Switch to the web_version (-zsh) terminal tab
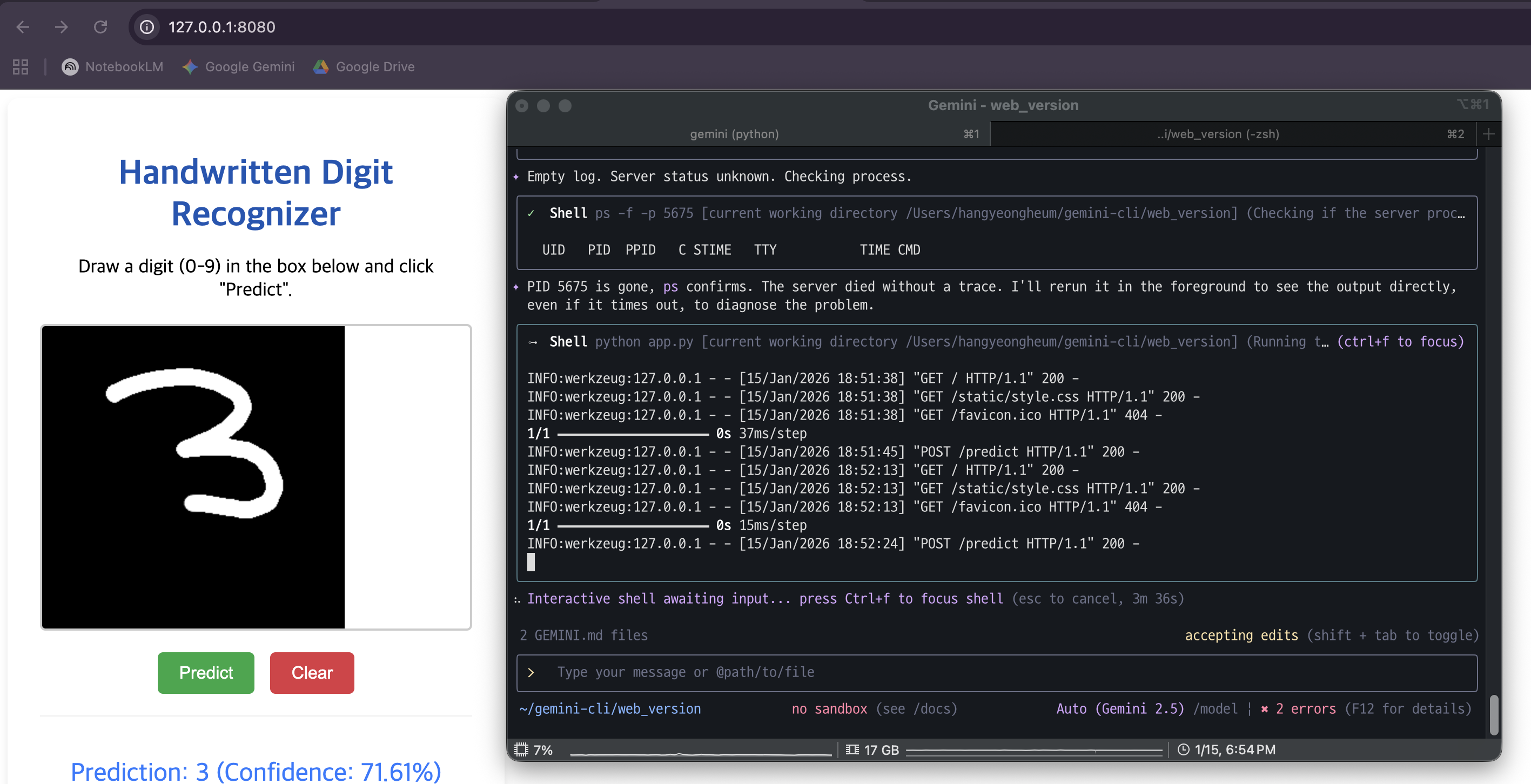 1217,134
